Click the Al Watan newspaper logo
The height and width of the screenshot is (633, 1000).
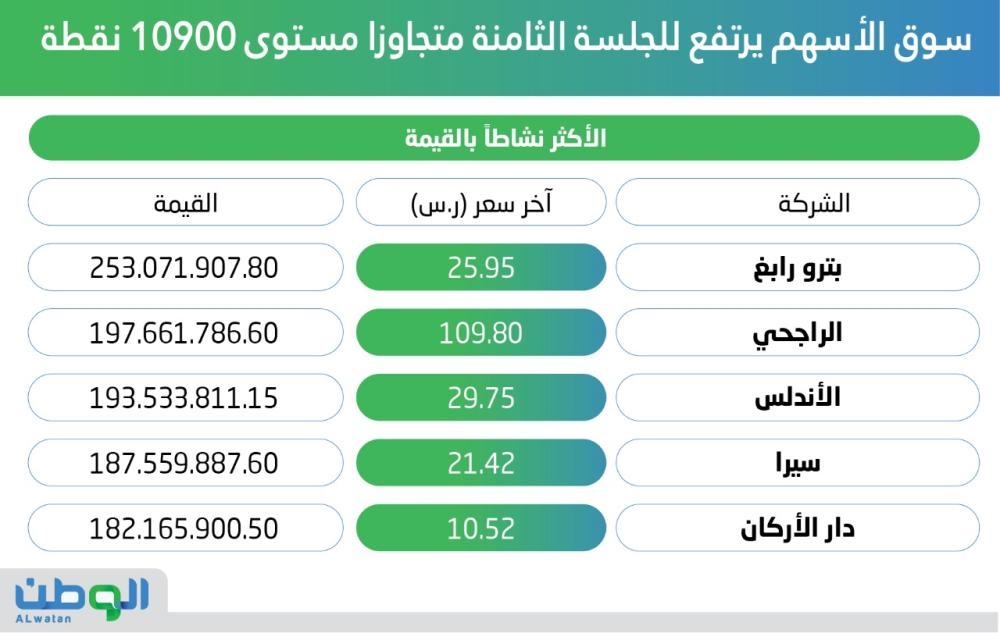(82, 596)
